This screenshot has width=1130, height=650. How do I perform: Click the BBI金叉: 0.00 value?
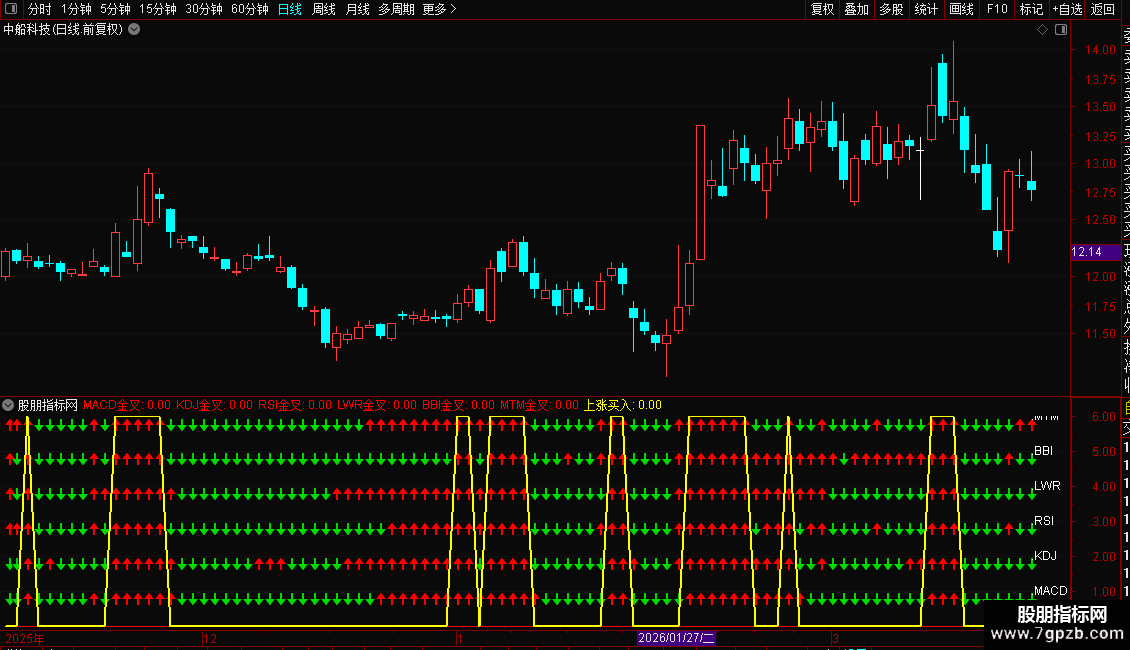458,405
